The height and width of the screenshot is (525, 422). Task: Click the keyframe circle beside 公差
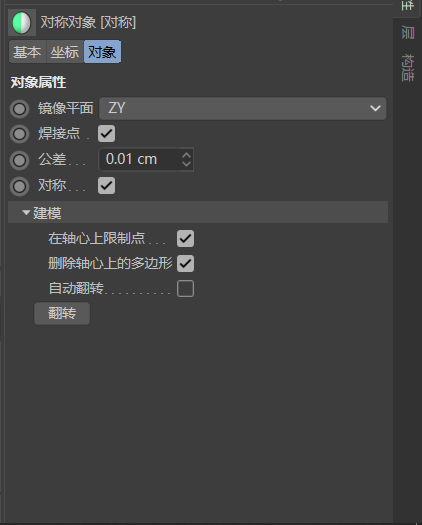(19, 160)
